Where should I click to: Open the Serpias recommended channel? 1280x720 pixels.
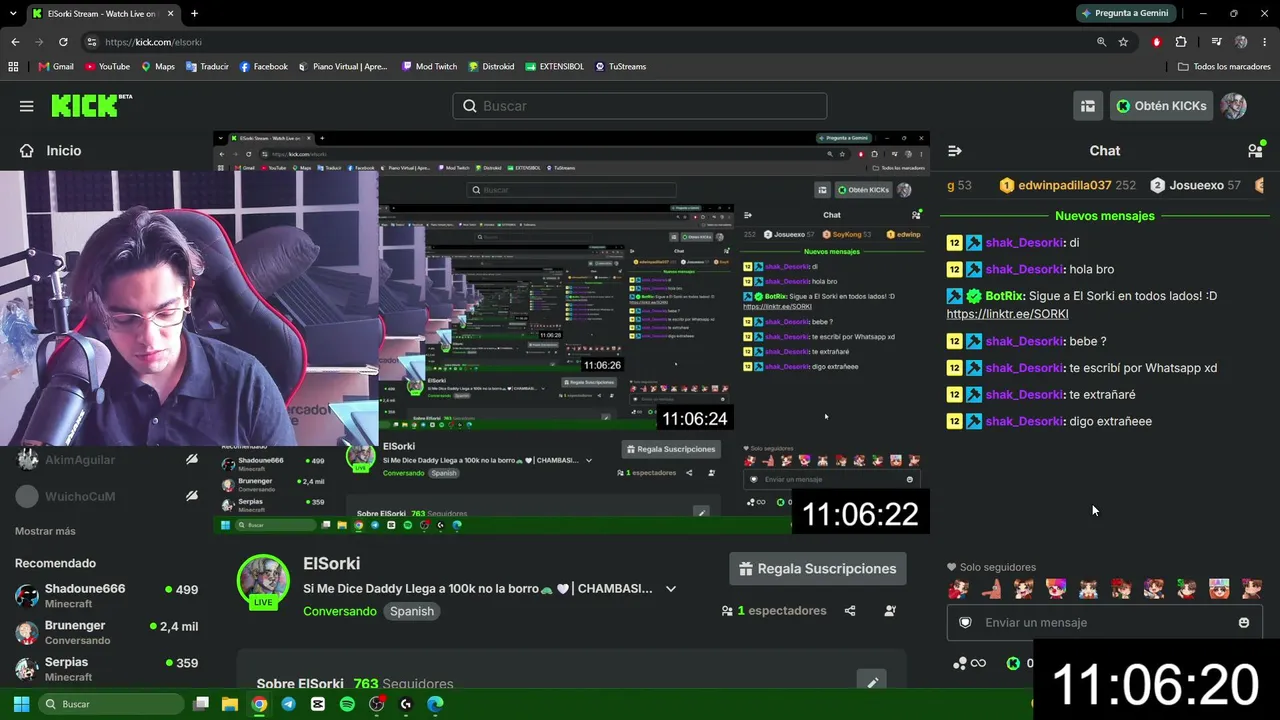(x=106, y=669)
